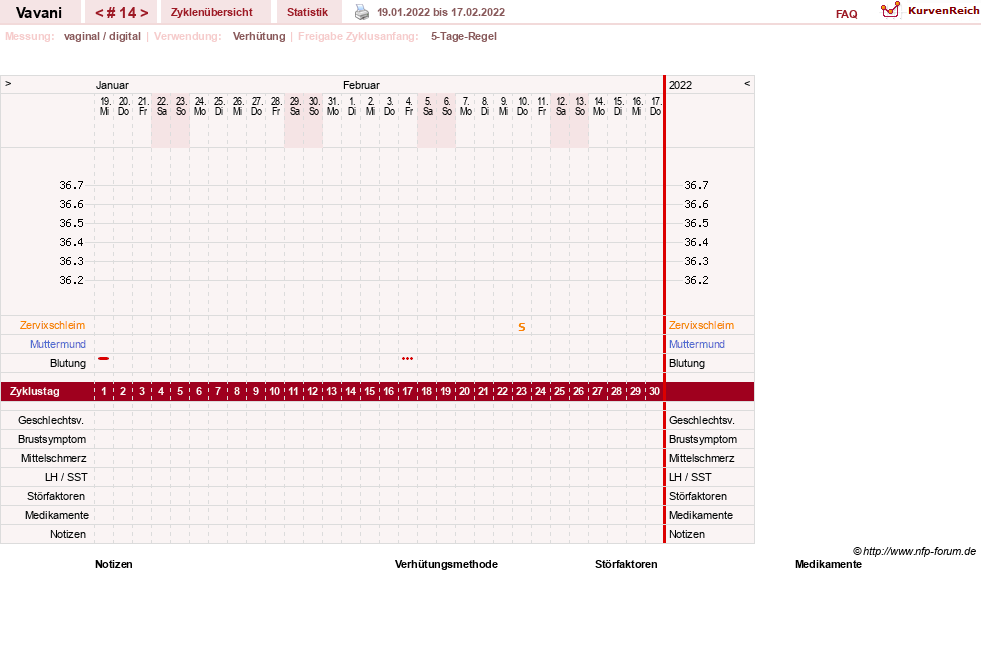
Task: Go to the next cycle arrow
Action: [145, 13]
